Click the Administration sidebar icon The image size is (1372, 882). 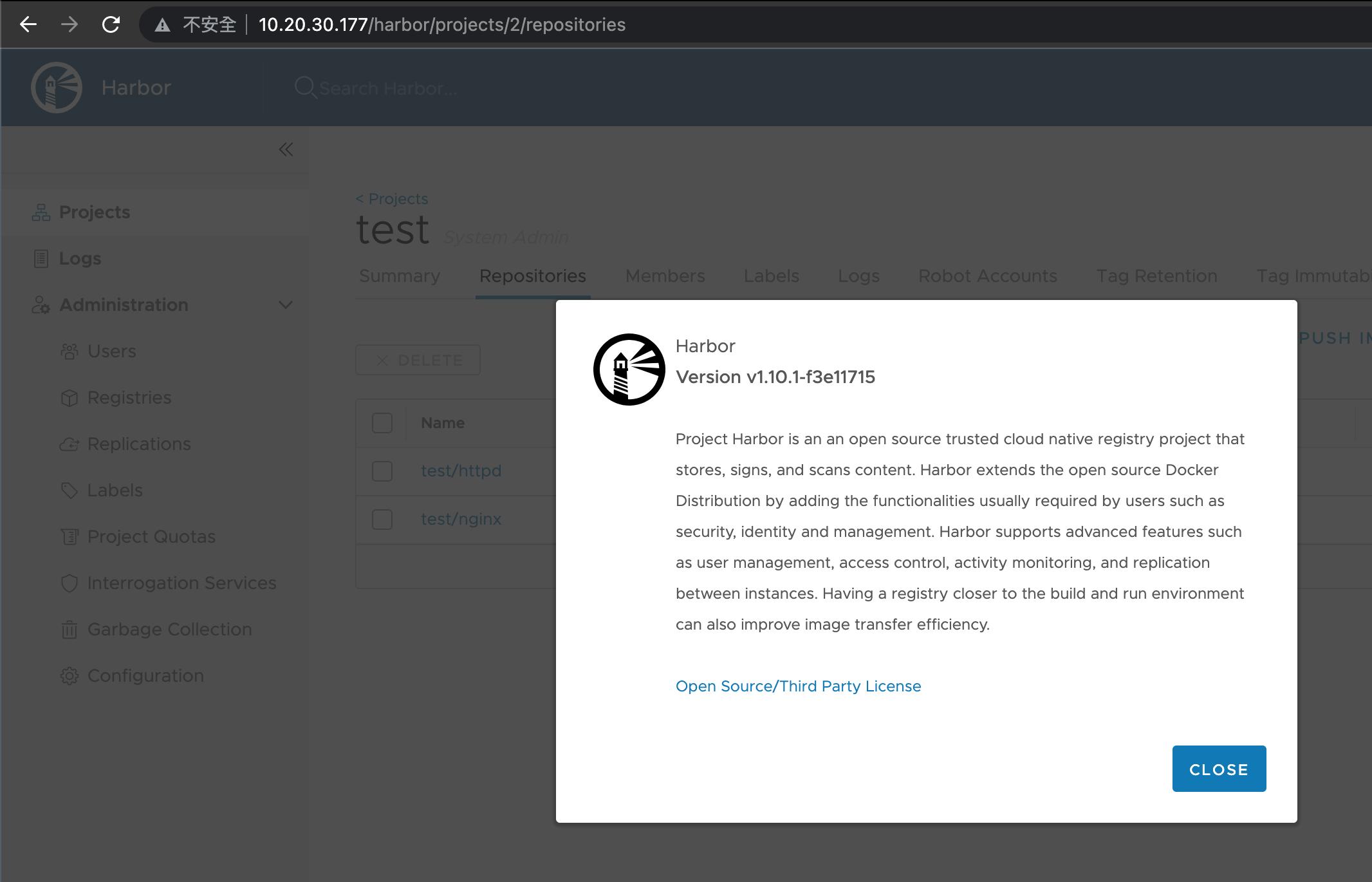(x=41, y=305)
